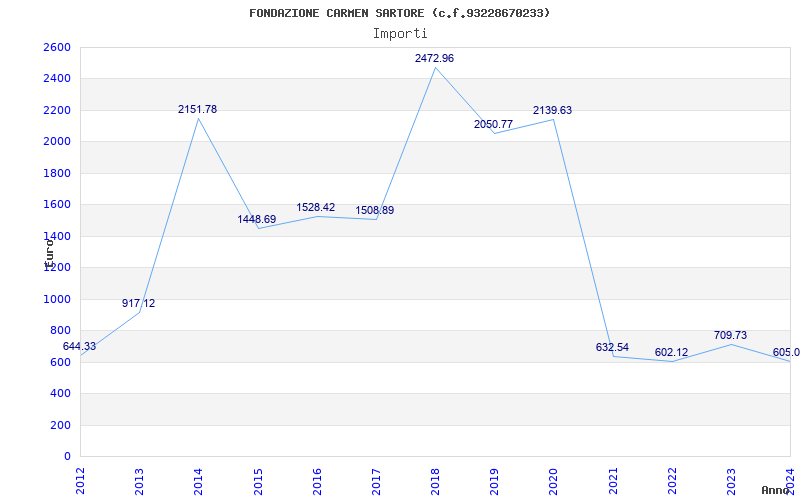
Task: Click the 2017 x-axis year label
Action: pyautogui.click(x=376, y=480)
